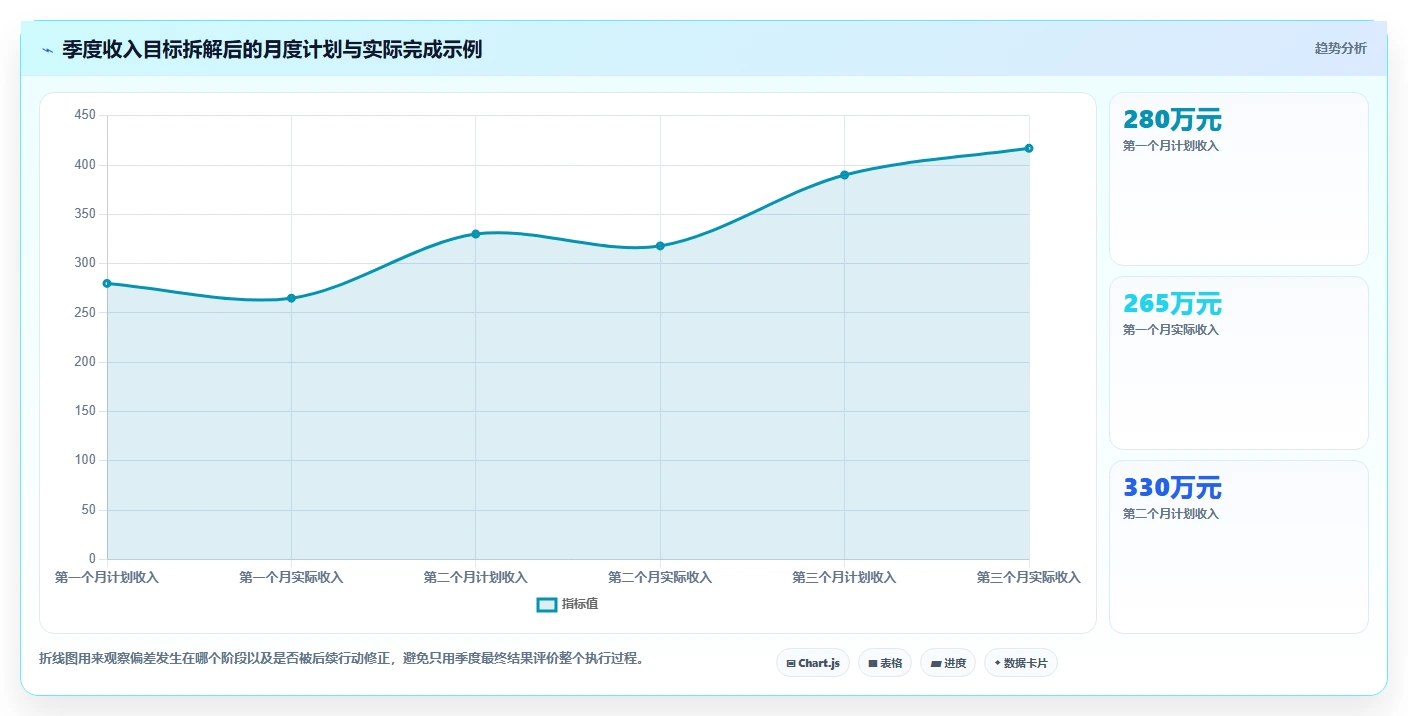Click the 进度 tag pill
Screen dimensions: 1408x716
coord(948,663)
